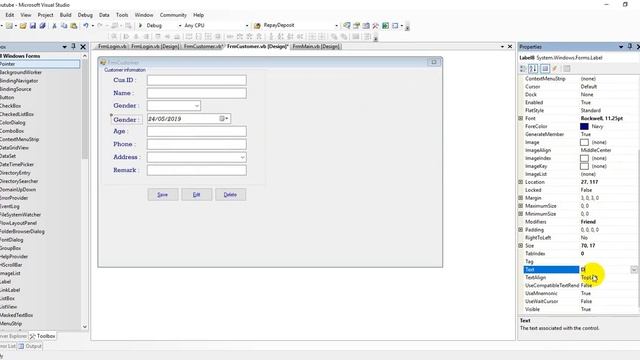
Task: Click the Events lightning icon in Properties panel
Action: (x=555, y=69)
